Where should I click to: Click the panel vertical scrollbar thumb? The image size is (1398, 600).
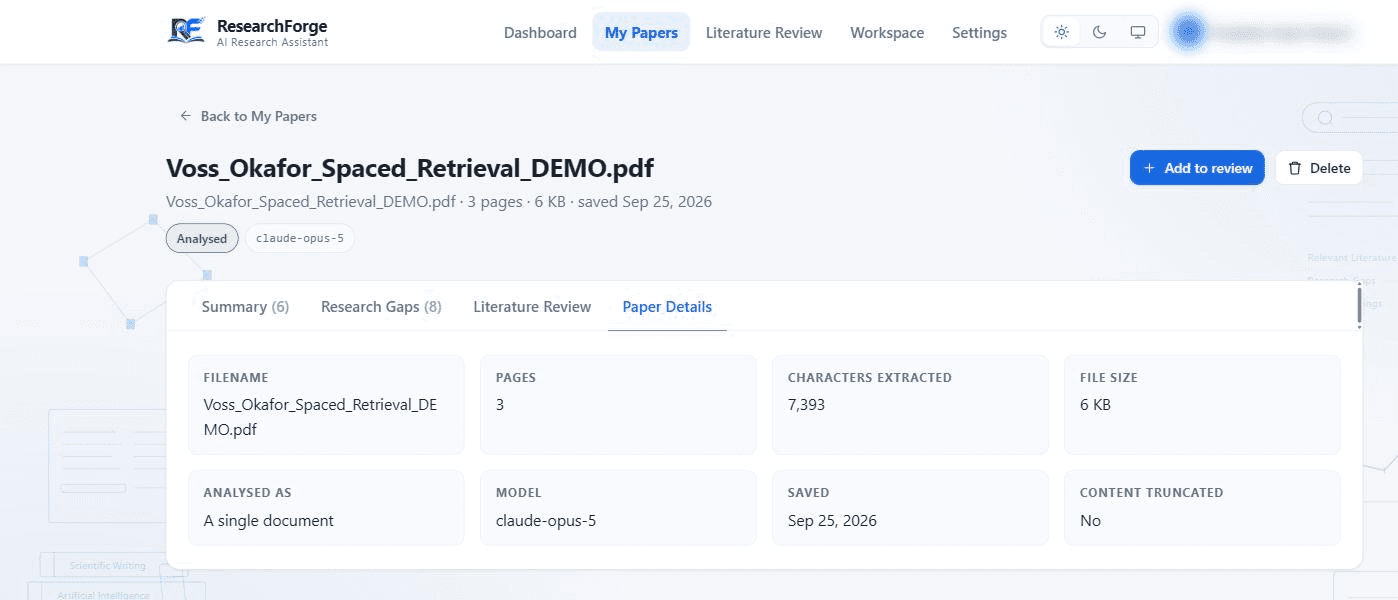click(1359, 304)
